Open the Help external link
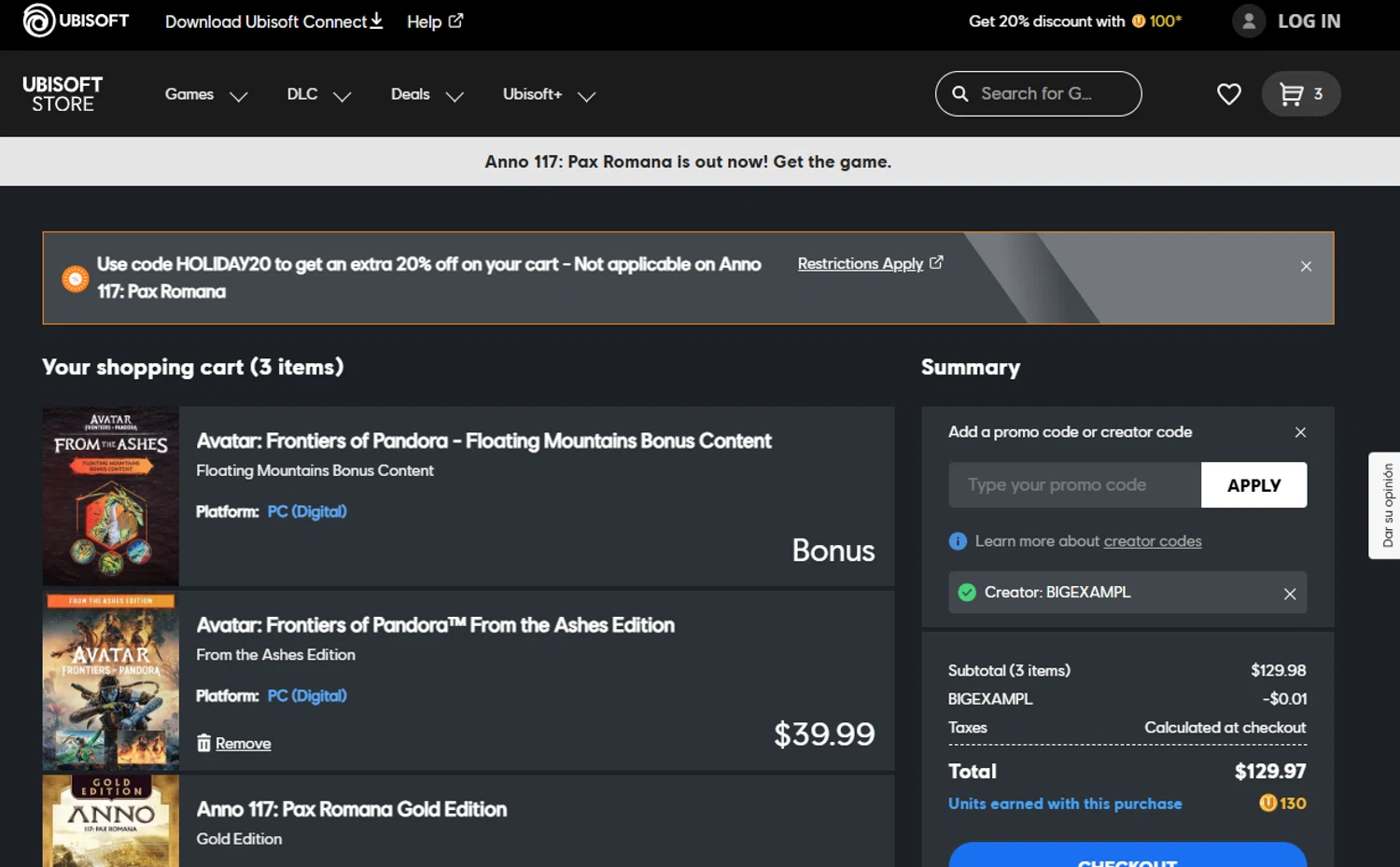 click(x=435, y=21)
